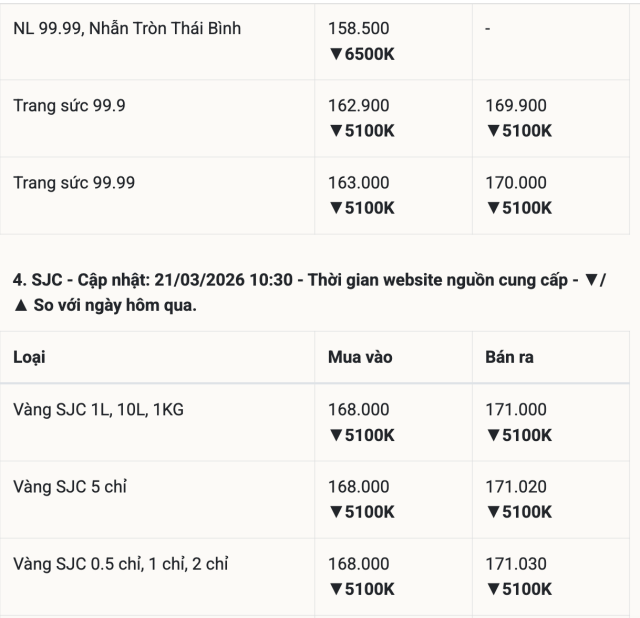
Task: Click the 162.900 buy price
Action: [359, 106]
